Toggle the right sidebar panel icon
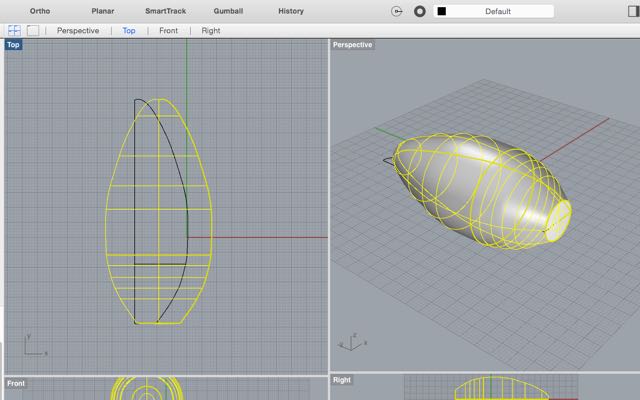 pos(633,11)
